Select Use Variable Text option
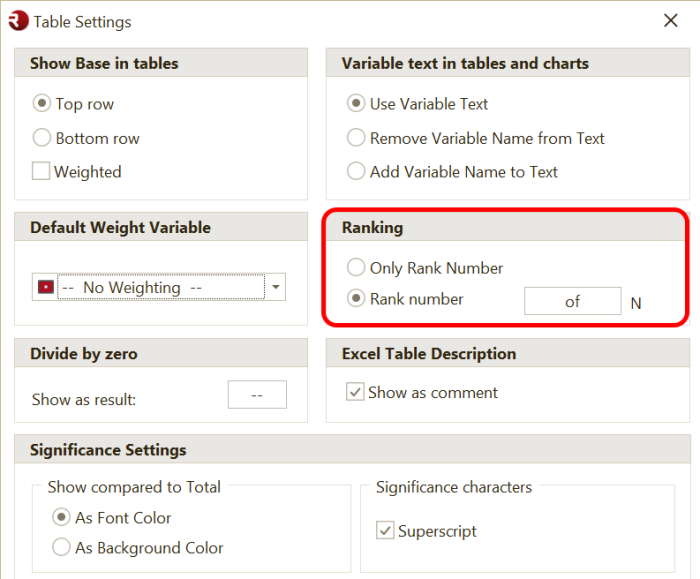The image size is (700, 579). pos(356,103)
